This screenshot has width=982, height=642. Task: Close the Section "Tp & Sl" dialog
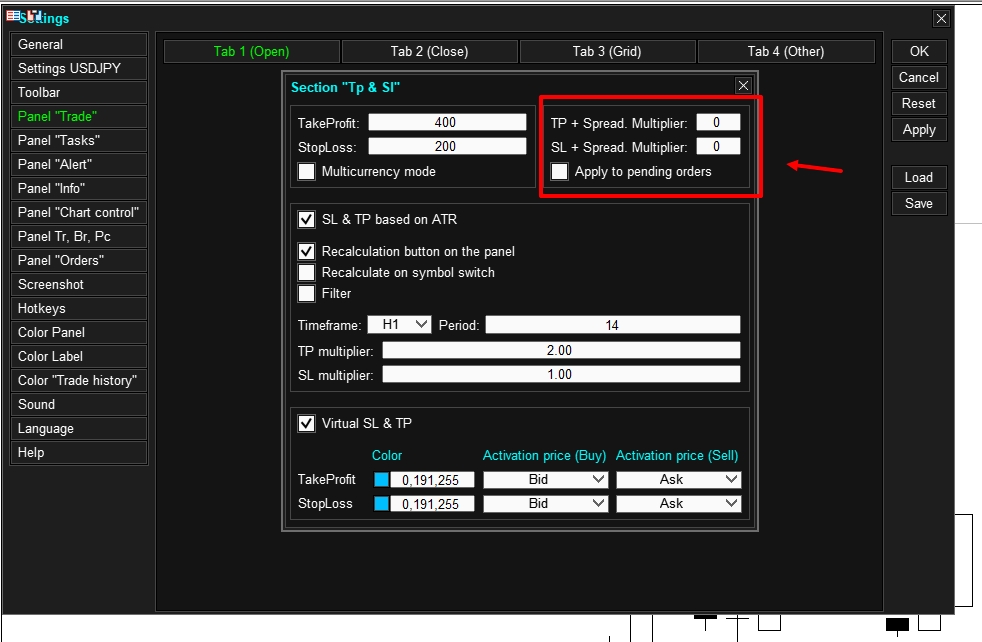pyautogui.click(x=743, y=86)
